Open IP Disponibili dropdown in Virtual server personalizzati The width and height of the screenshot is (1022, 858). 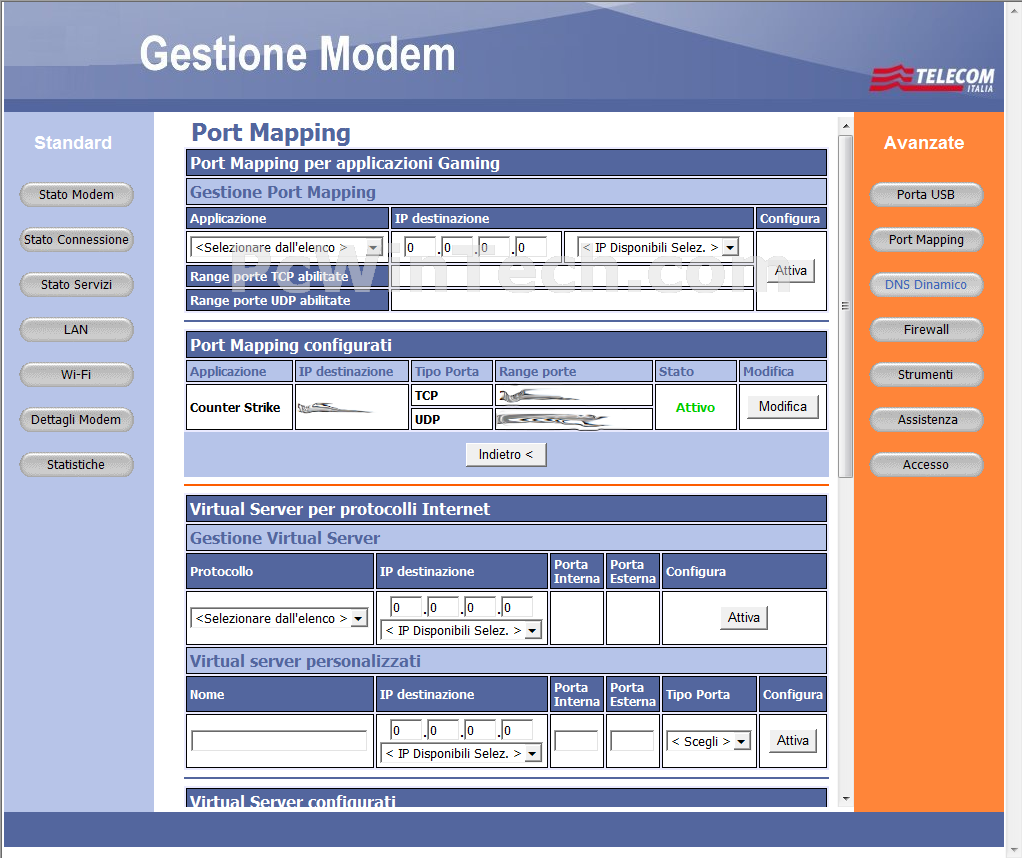pyautogui.click(x=461, y=754)
